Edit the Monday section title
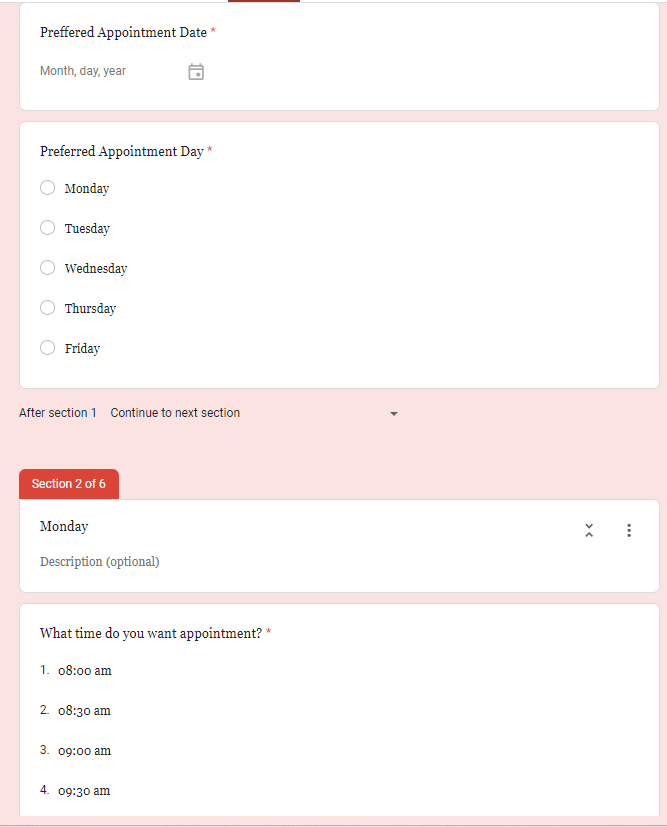Image resolution: width=667 pixels, height=827 pixels. pyautogui.click(x=65, y=527)
